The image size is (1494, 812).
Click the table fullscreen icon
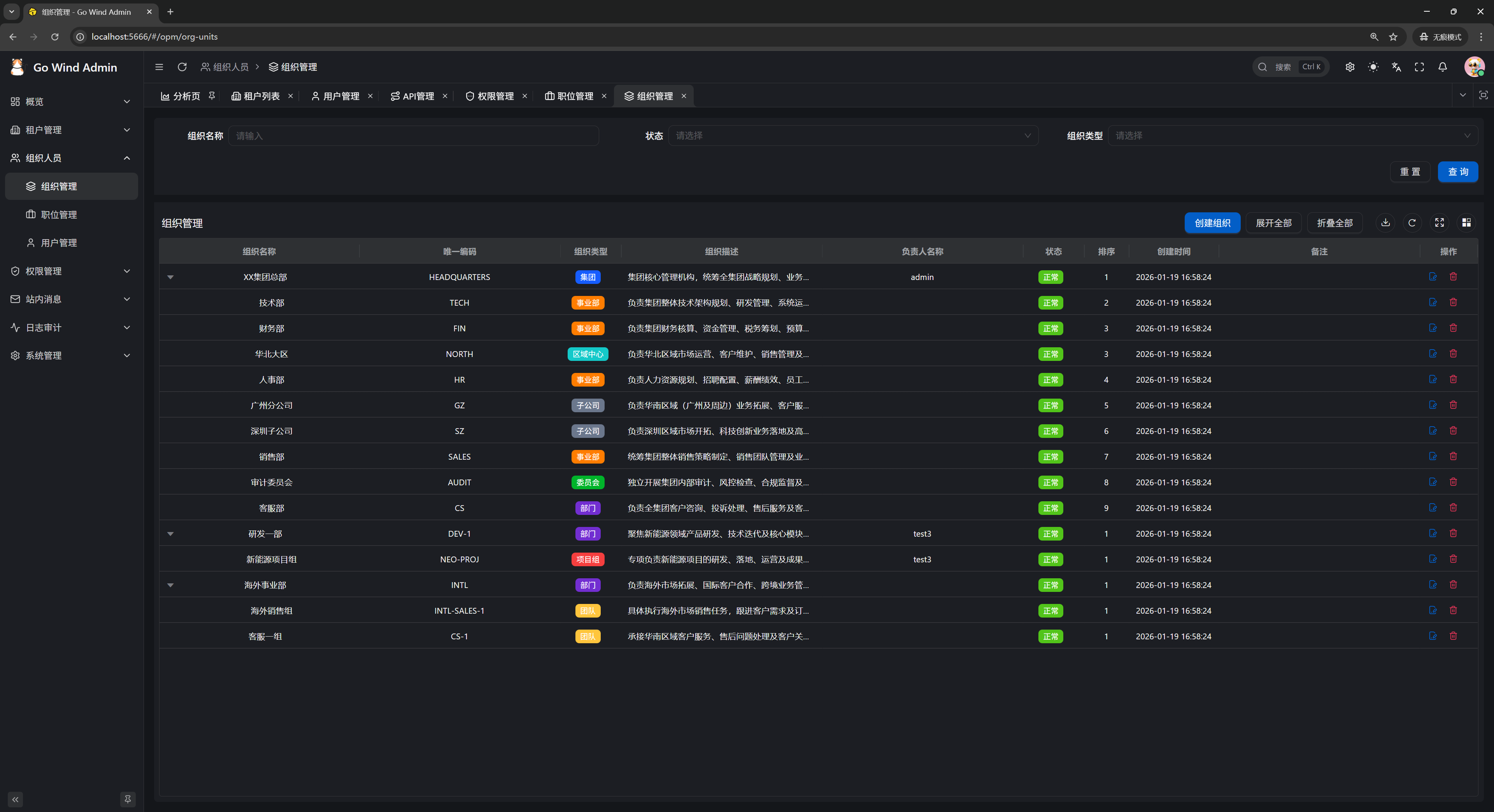coord(1440,222)
